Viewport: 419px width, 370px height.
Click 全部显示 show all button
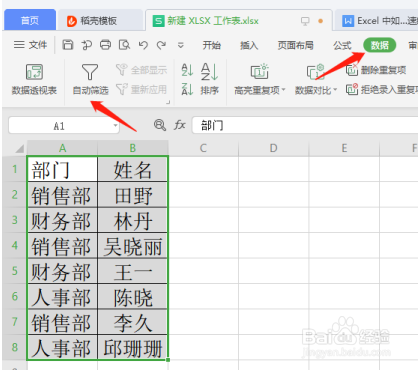click(141, 70)
